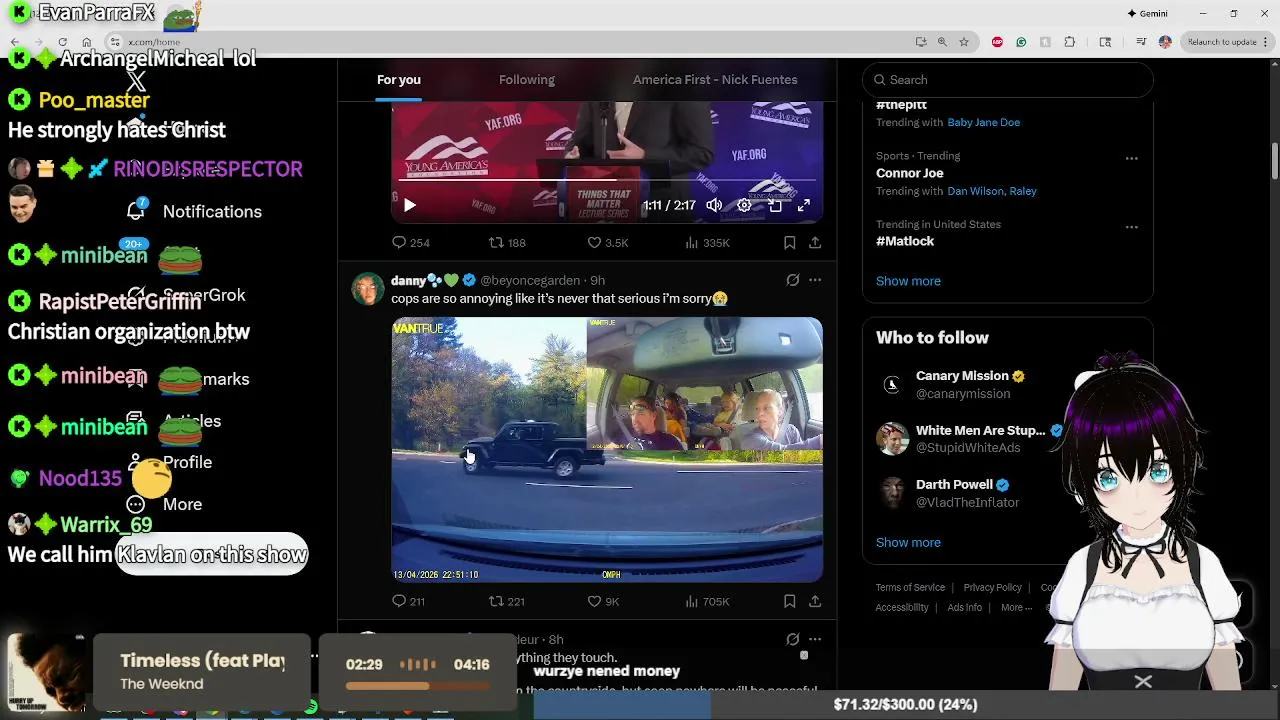Image resolution: width=1280 pixels, height=720 pixels.
Task: Play the dashcam video in danny's post
Action: point(607,449)
